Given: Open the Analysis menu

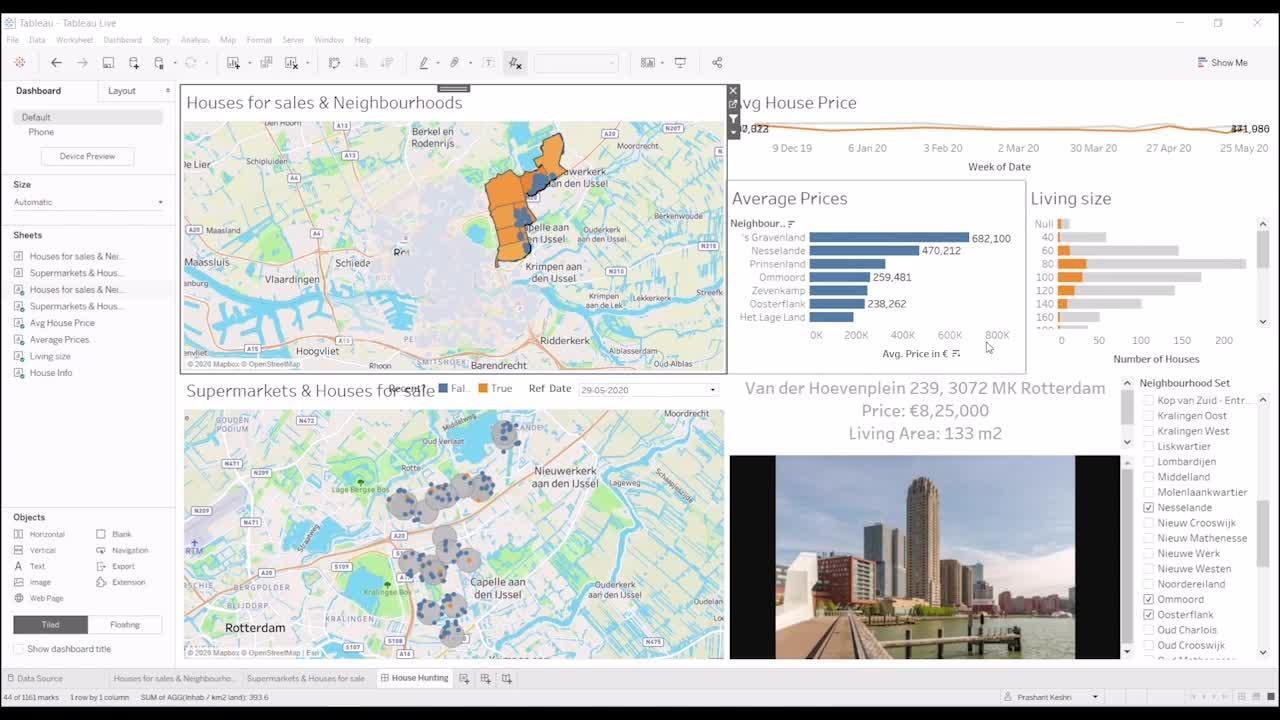Looking at the screenshot, I should 194,39.
